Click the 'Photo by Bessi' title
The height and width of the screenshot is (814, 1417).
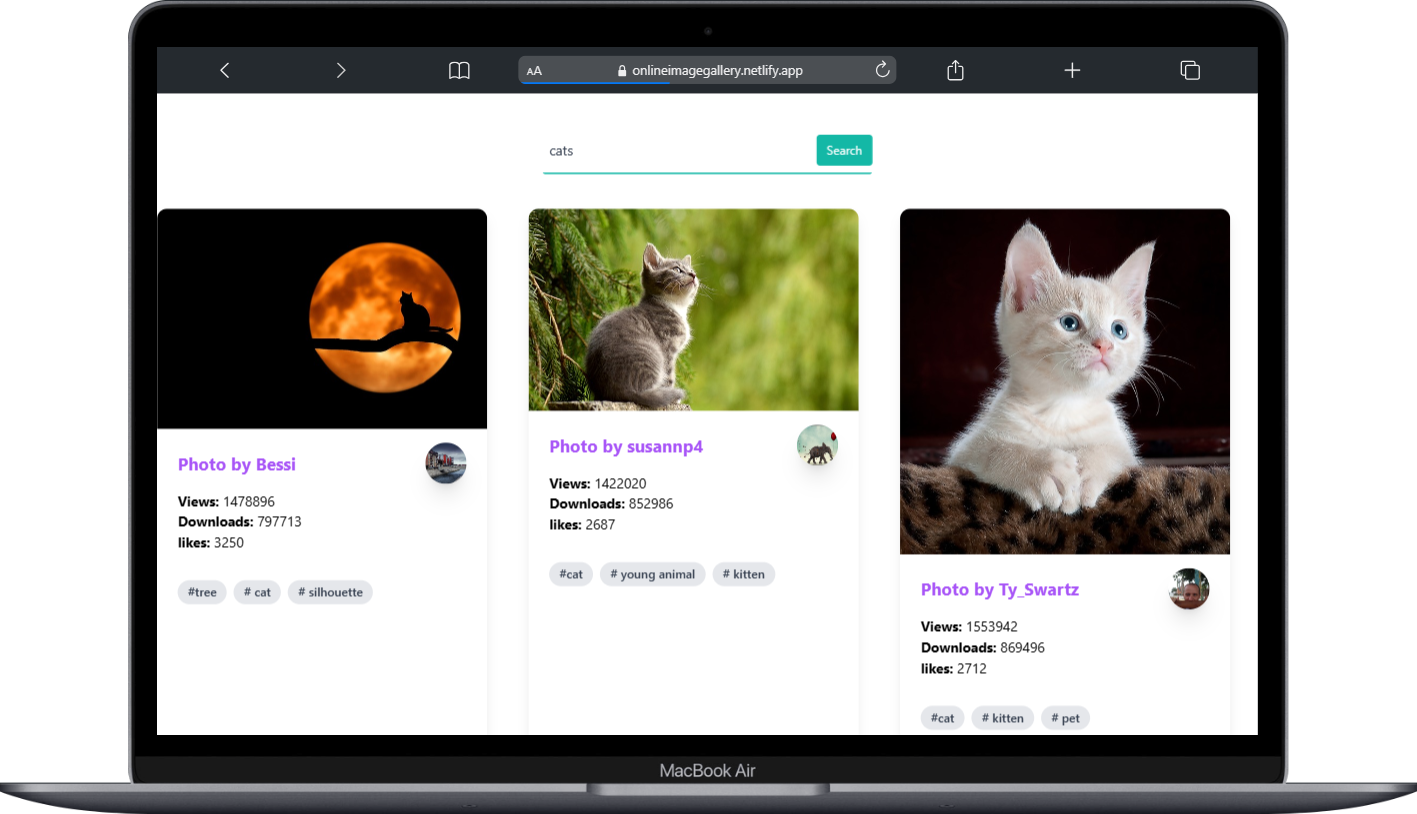[x=237, y=464]
